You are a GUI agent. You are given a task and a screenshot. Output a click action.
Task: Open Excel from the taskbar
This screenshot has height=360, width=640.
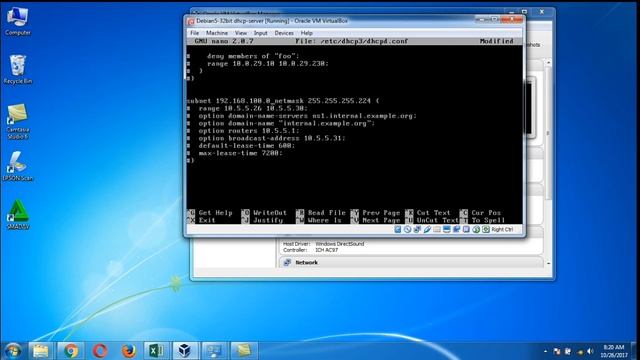point(156,350)
